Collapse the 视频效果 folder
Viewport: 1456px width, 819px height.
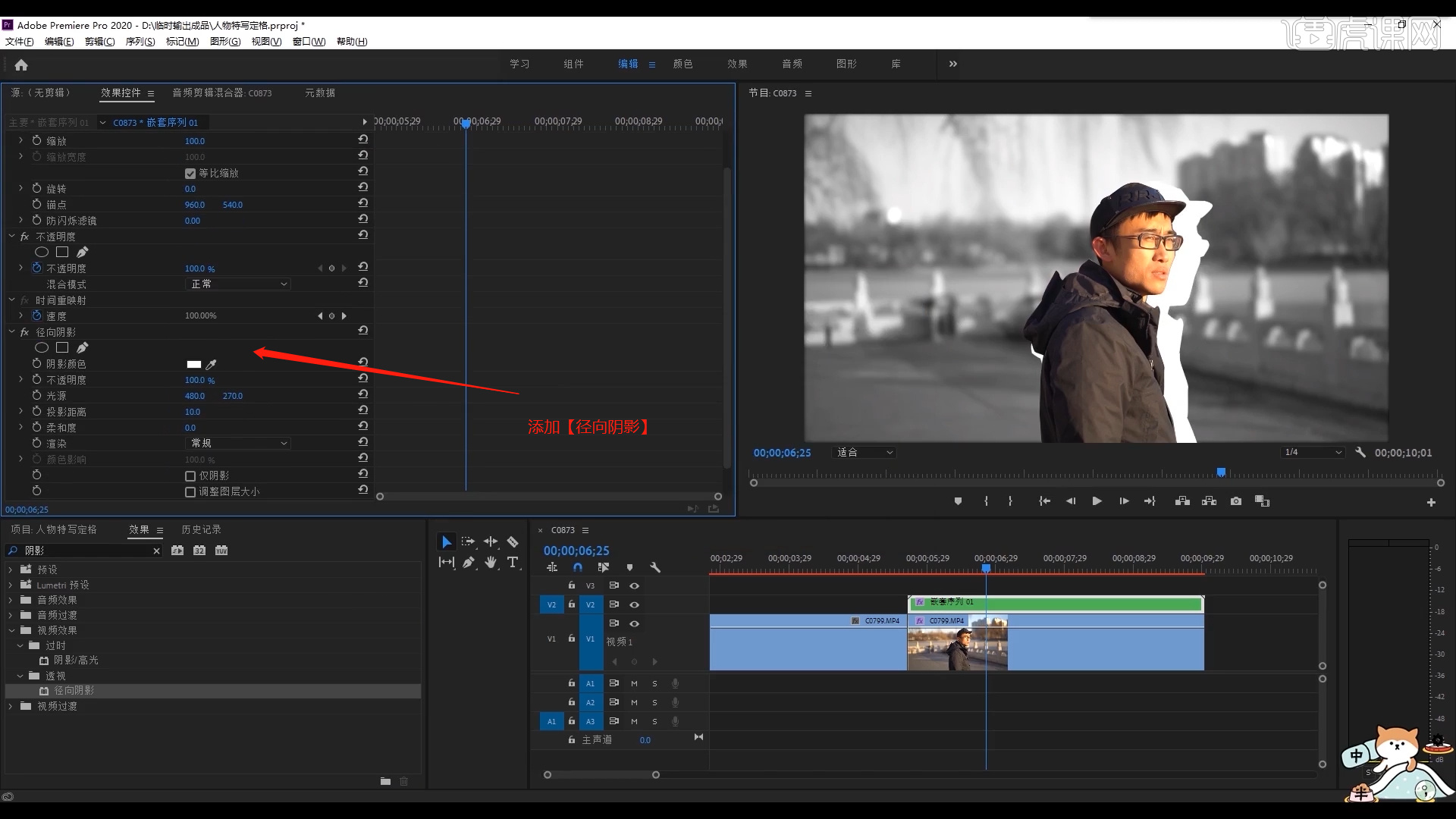11,630
